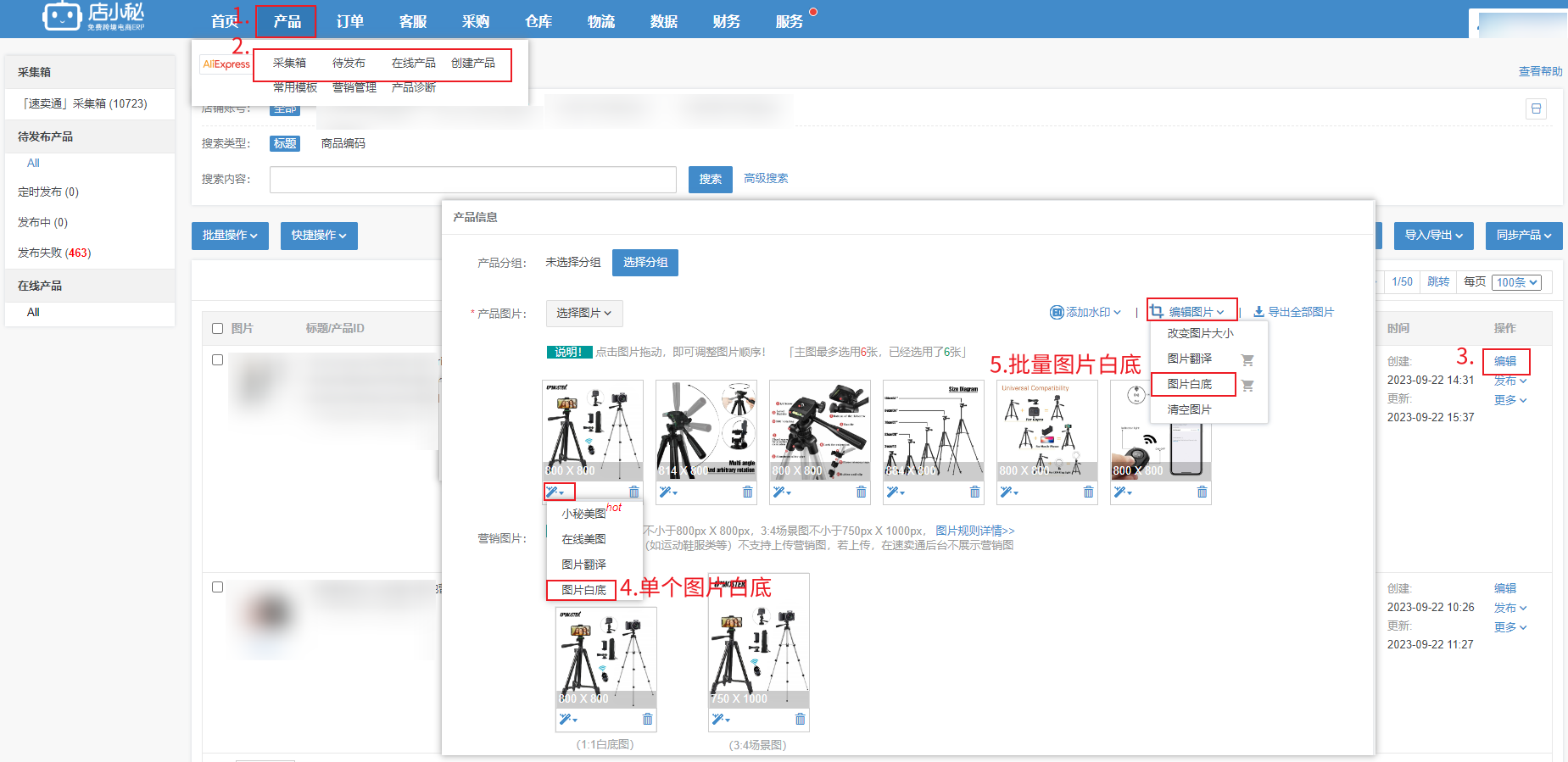
Task: Click the blue 搜索 button
Action: (711, 179)
